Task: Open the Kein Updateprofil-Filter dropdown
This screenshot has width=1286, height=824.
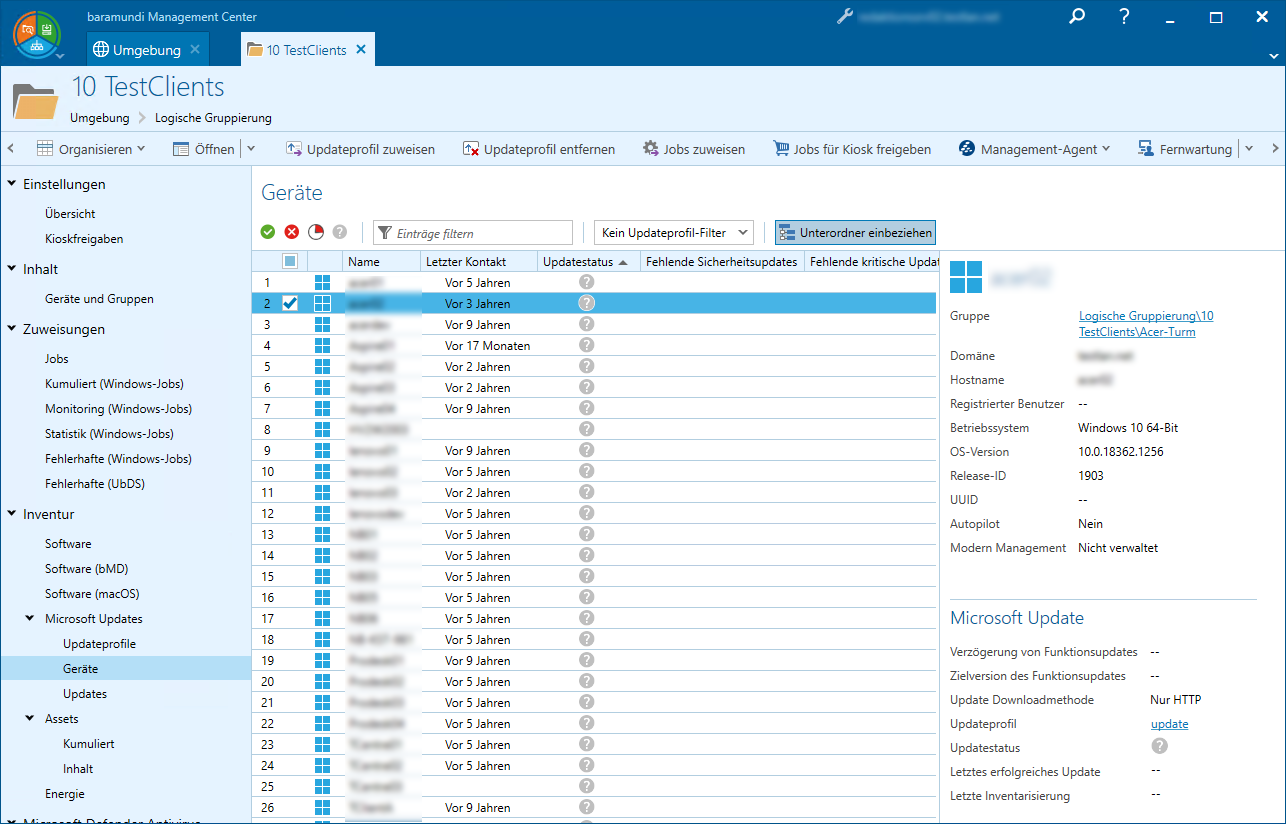Action: pyautogui.click(x=673, y=233)
